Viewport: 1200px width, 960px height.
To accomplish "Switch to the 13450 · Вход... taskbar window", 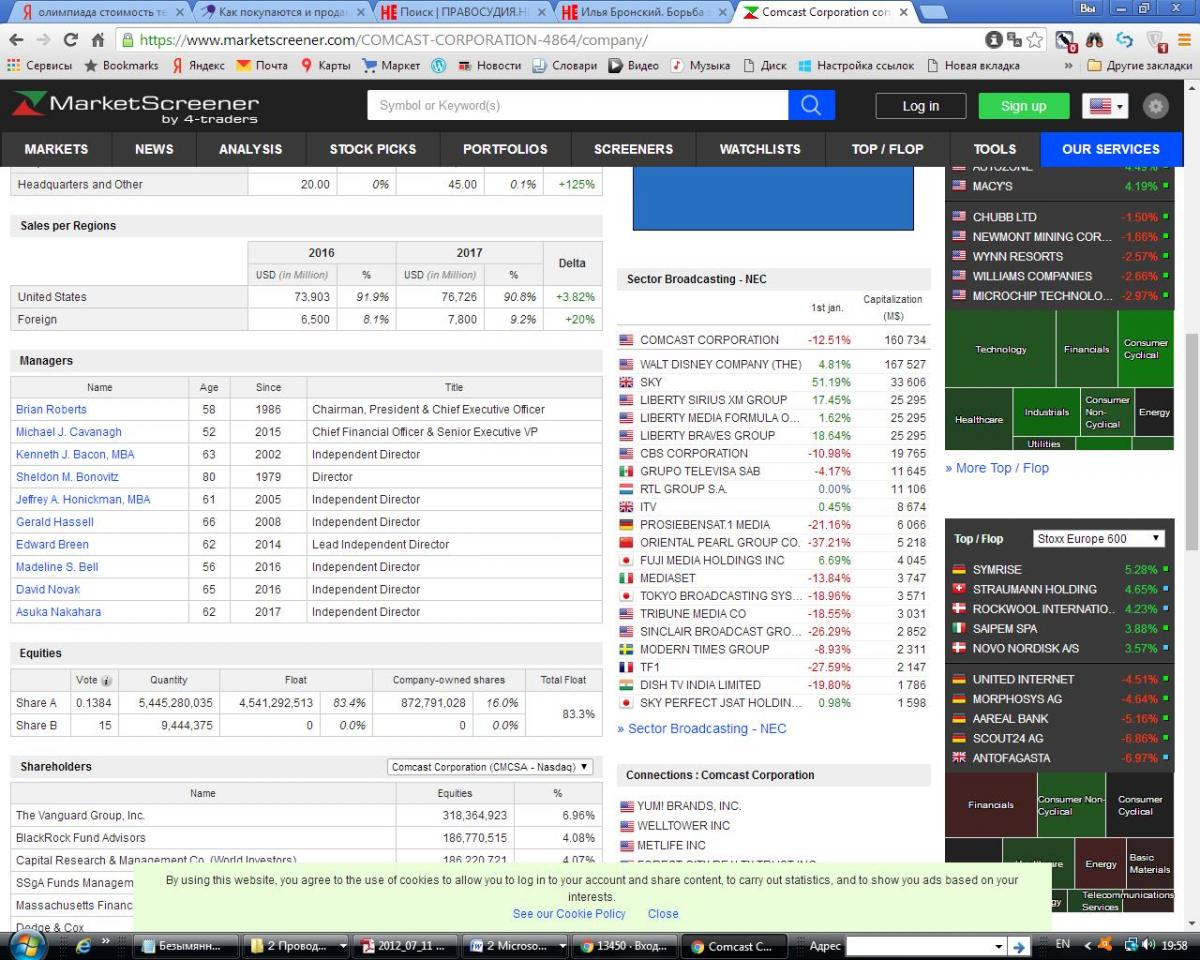I will [x=626, y=946].
